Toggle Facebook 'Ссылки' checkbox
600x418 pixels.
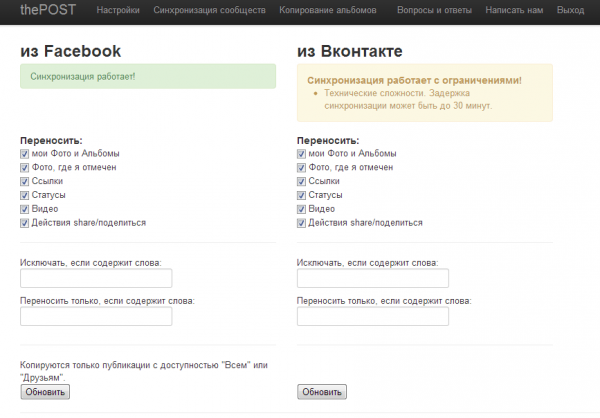point(24,181)
